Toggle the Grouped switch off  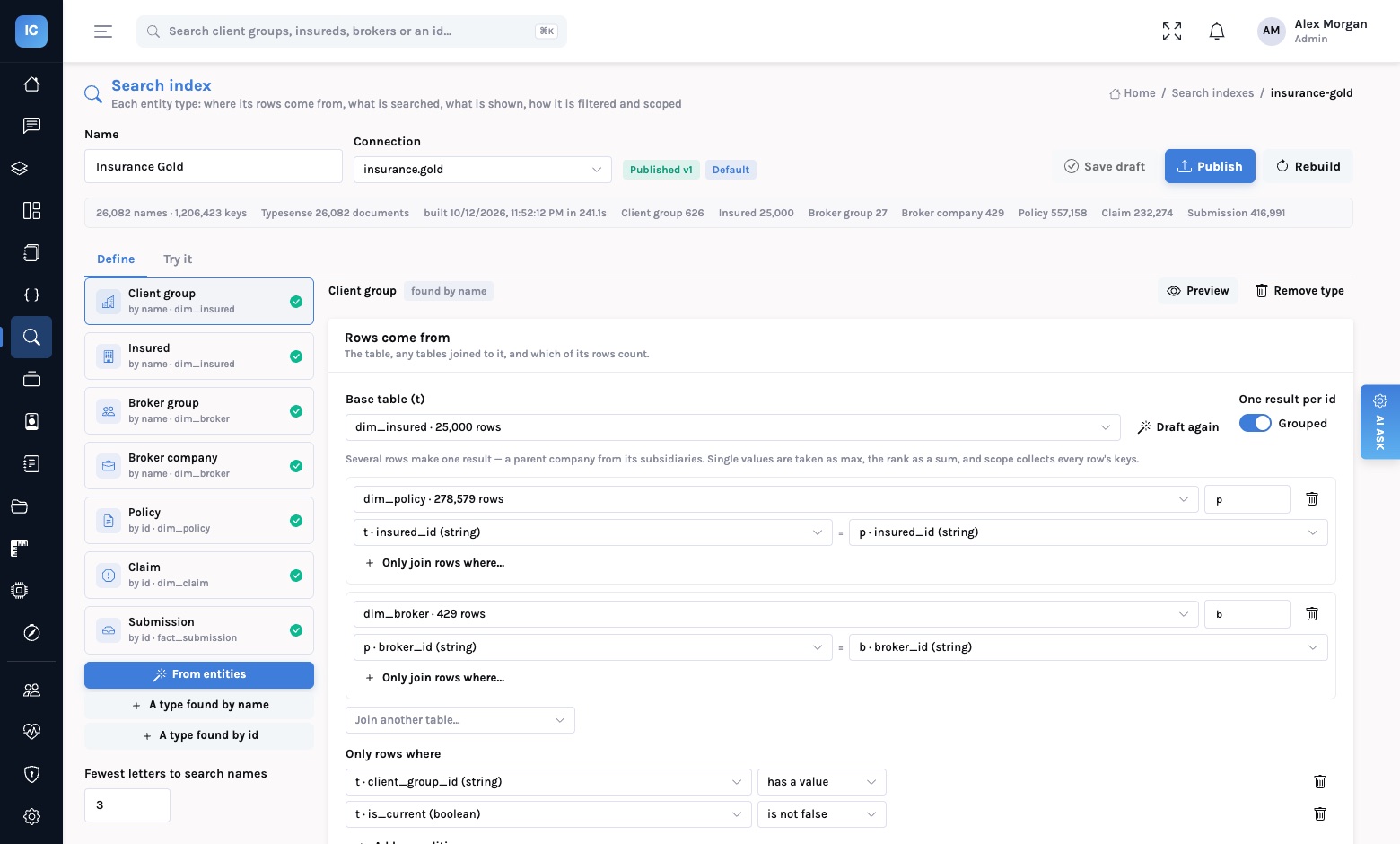click(x=1256, y=424)
